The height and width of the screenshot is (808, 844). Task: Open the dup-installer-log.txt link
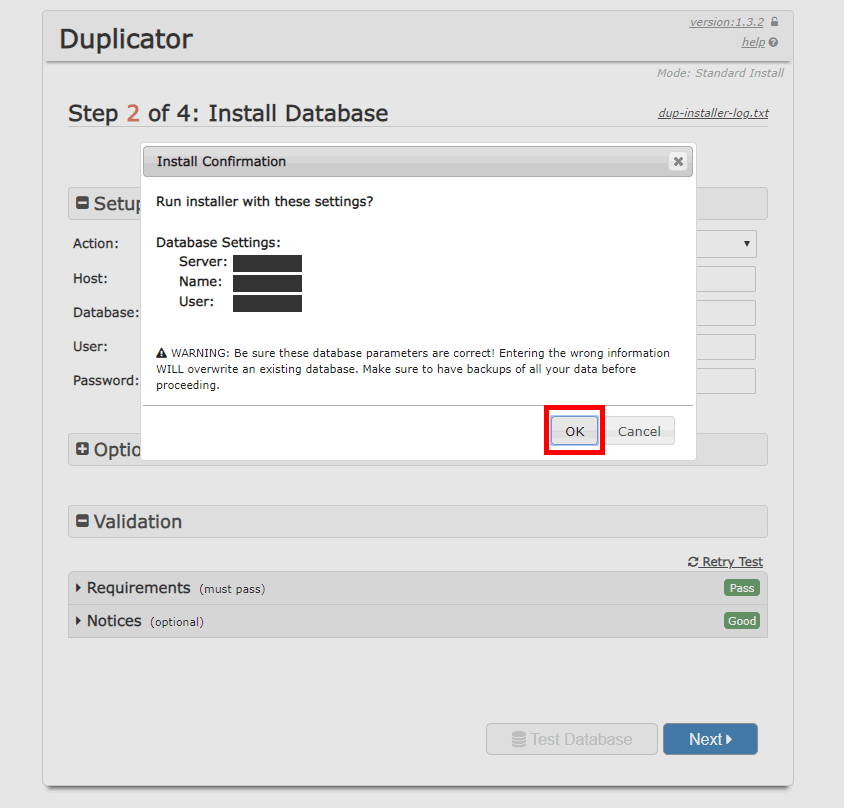[x=713, y=113]
